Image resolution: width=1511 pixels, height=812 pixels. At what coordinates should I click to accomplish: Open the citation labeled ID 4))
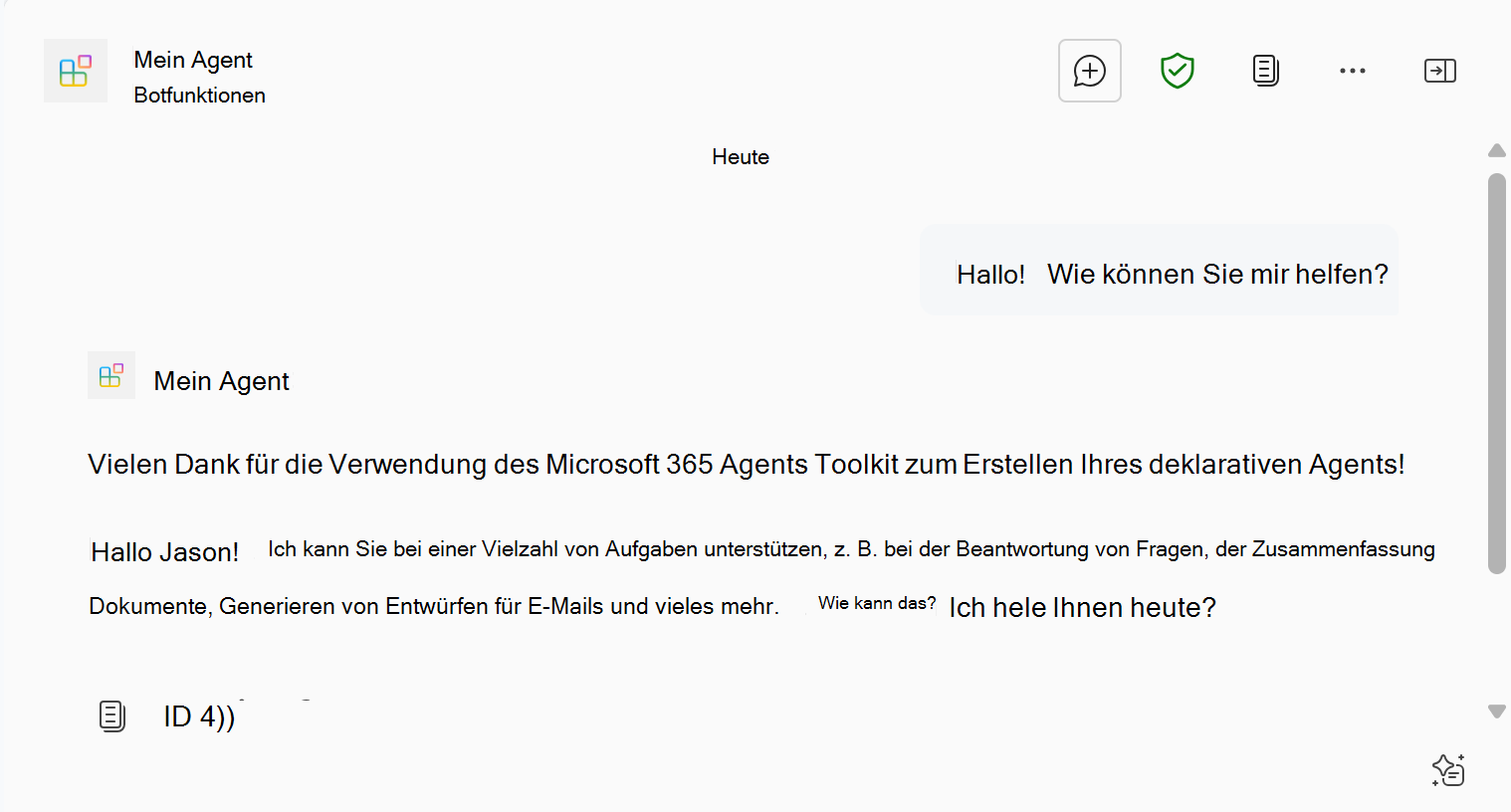[198, 716]
